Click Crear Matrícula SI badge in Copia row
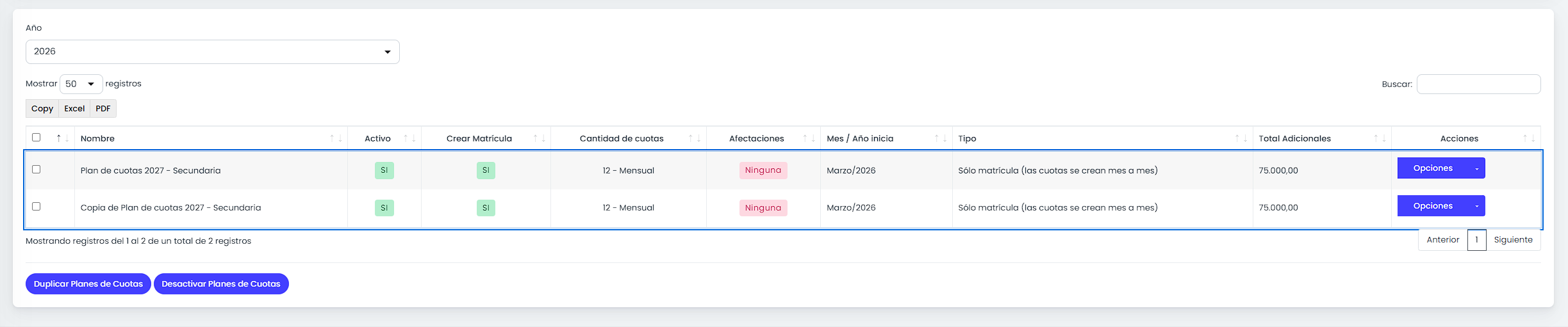Screen dimensions: 1568x327 click(x=486, y=208)
